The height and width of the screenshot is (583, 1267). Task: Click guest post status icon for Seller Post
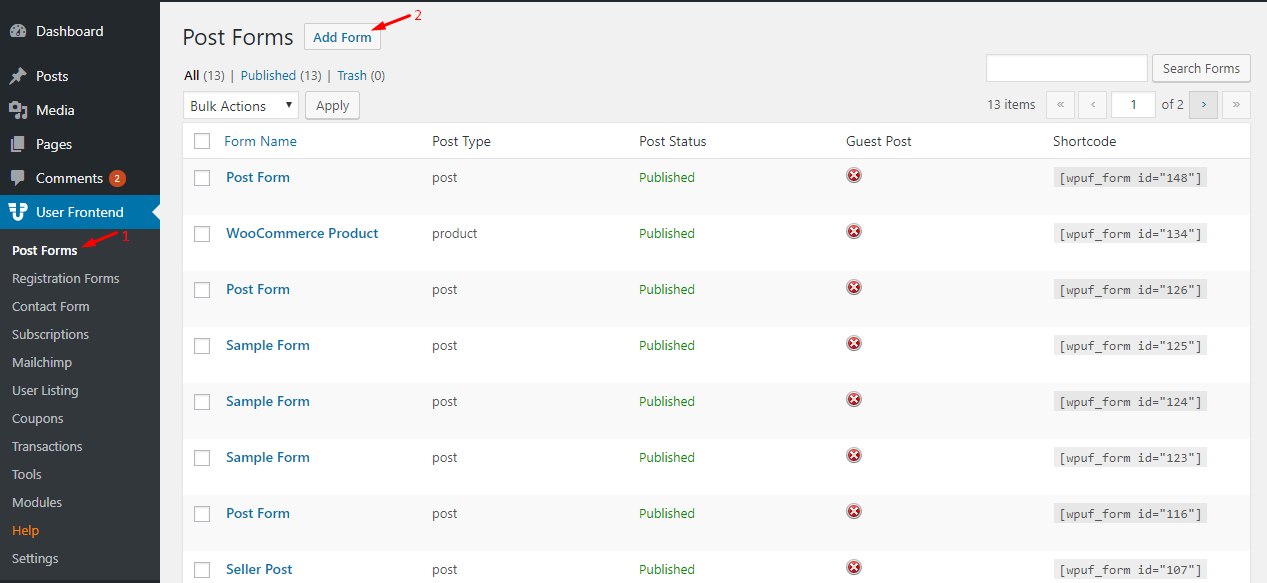pos(854,567)
